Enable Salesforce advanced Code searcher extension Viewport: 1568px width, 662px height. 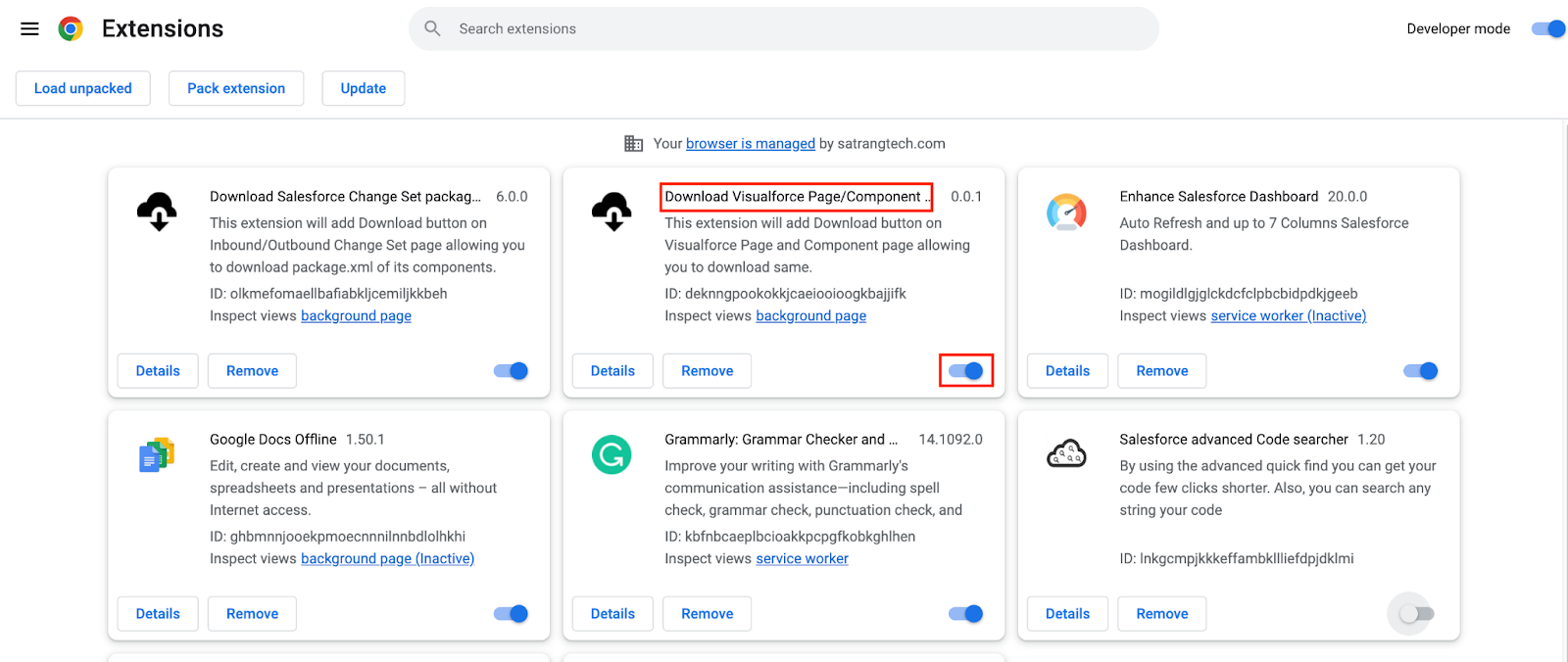click(x=1416, y=613)
